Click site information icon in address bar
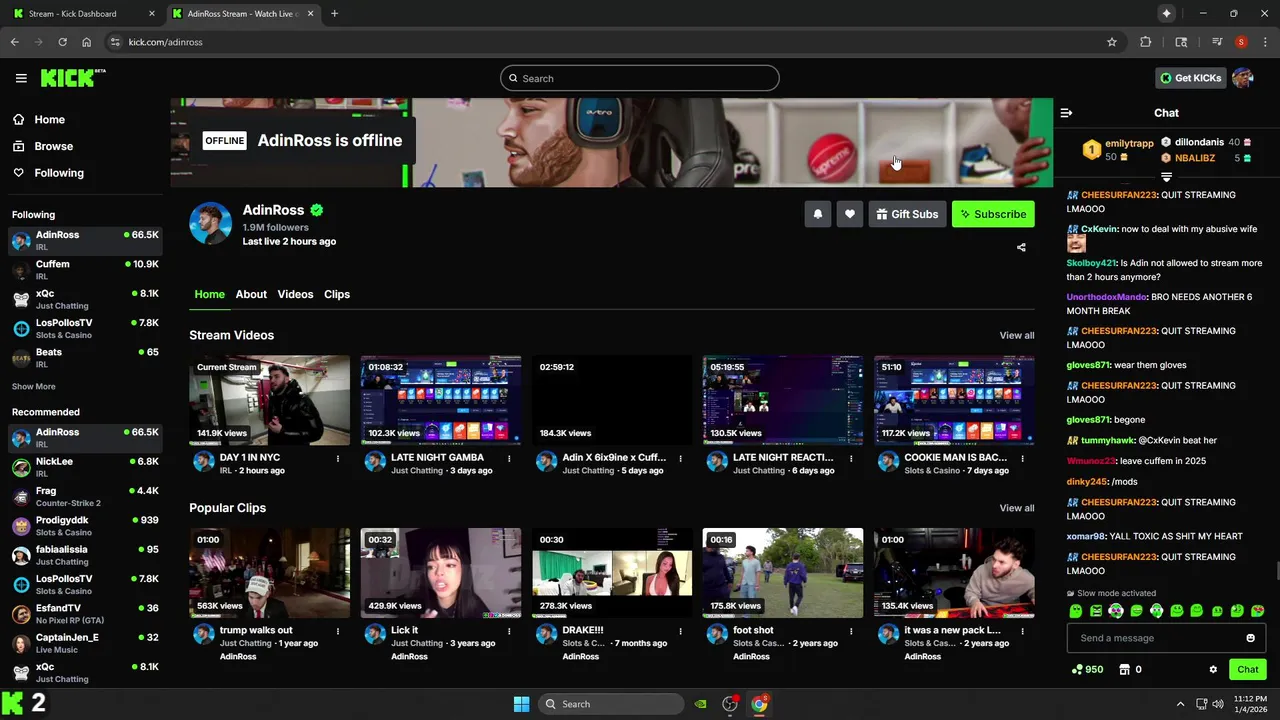This screenshot has width=1280, height=720. (x=115, y=42)
